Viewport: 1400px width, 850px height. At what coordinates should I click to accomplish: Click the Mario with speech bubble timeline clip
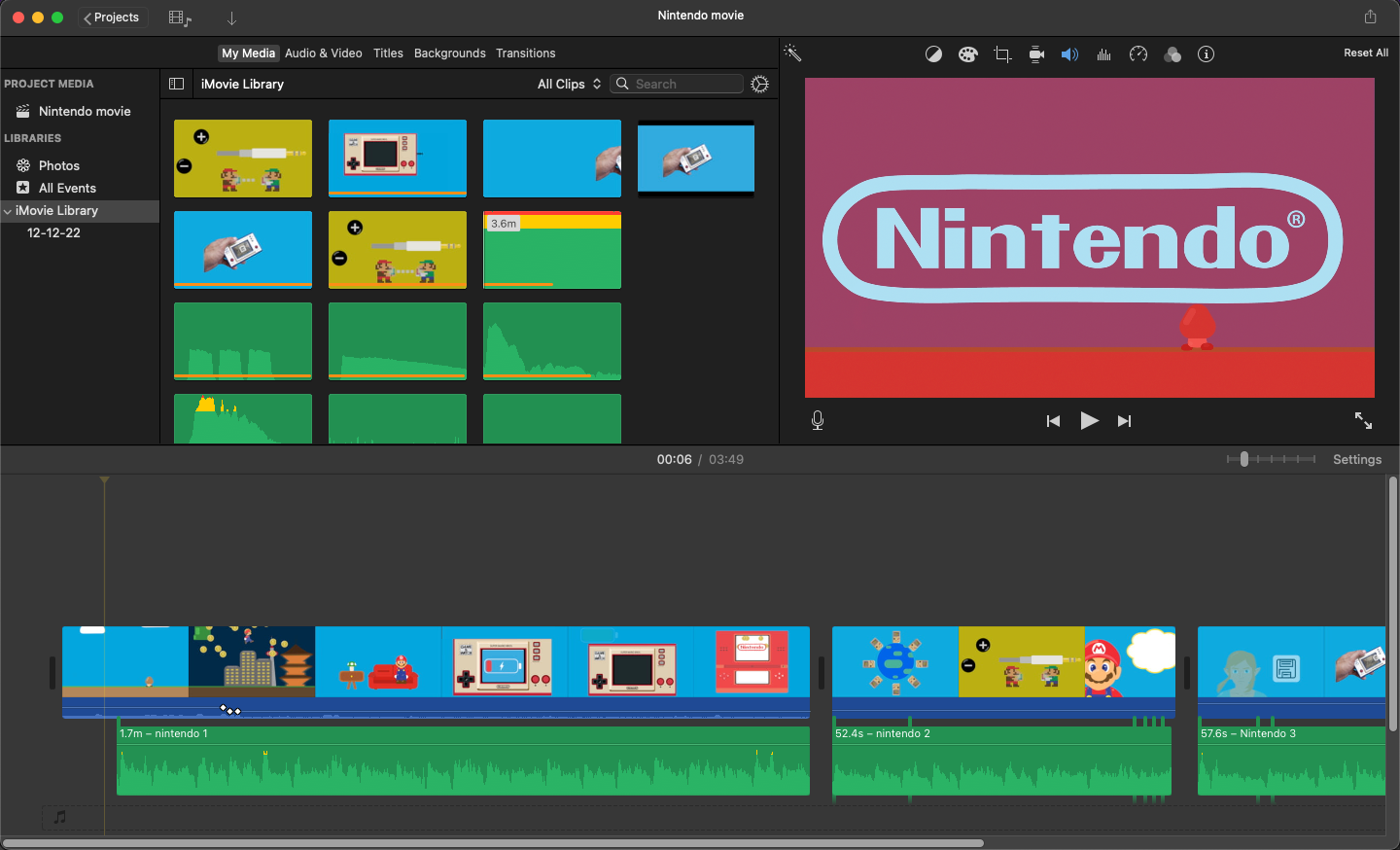coord(1130,661)
